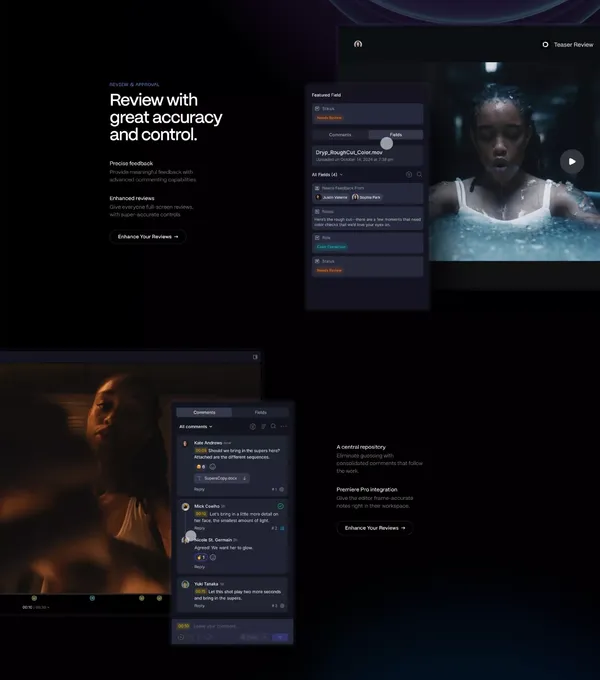Screen dimensions: 600x680
Task: Click the teal Color Correction tag
Action: coord(331,247)
